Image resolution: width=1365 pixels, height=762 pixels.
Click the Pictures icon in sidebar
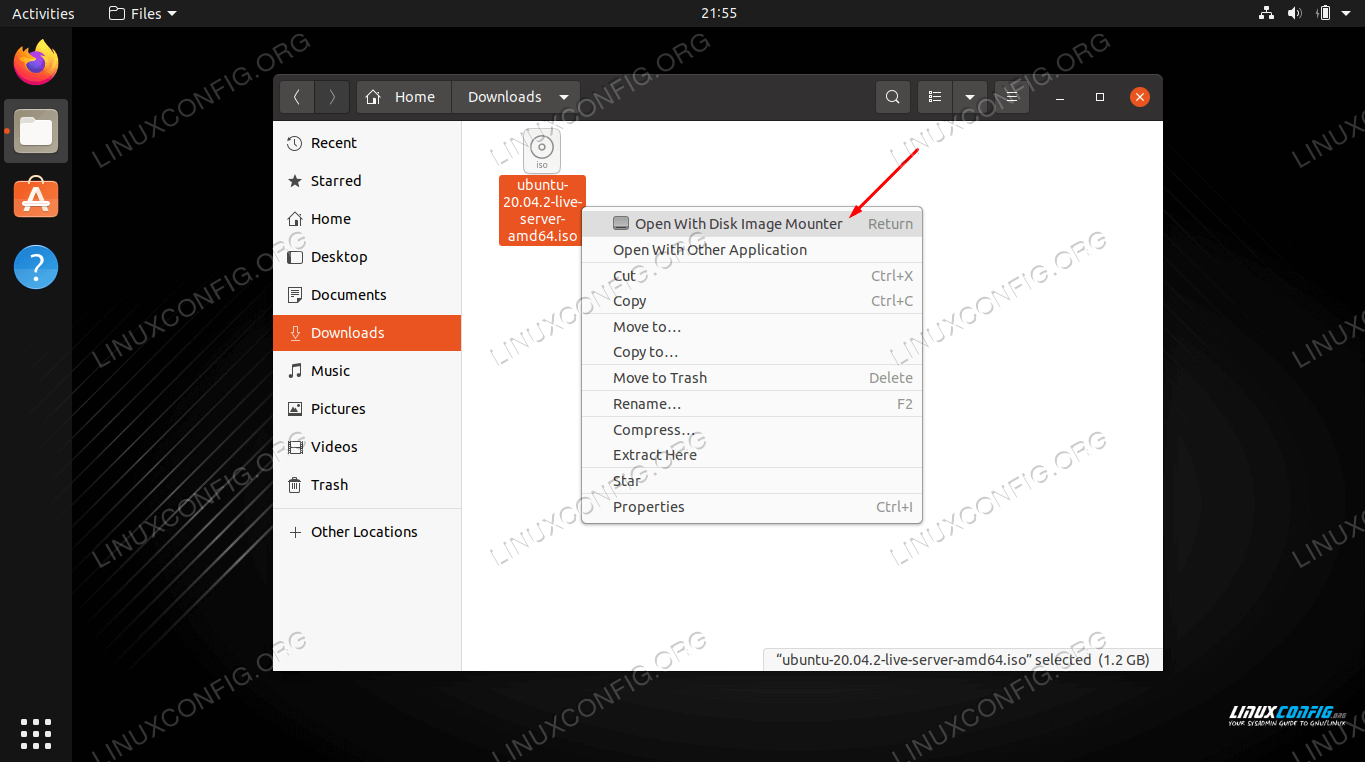295,409
